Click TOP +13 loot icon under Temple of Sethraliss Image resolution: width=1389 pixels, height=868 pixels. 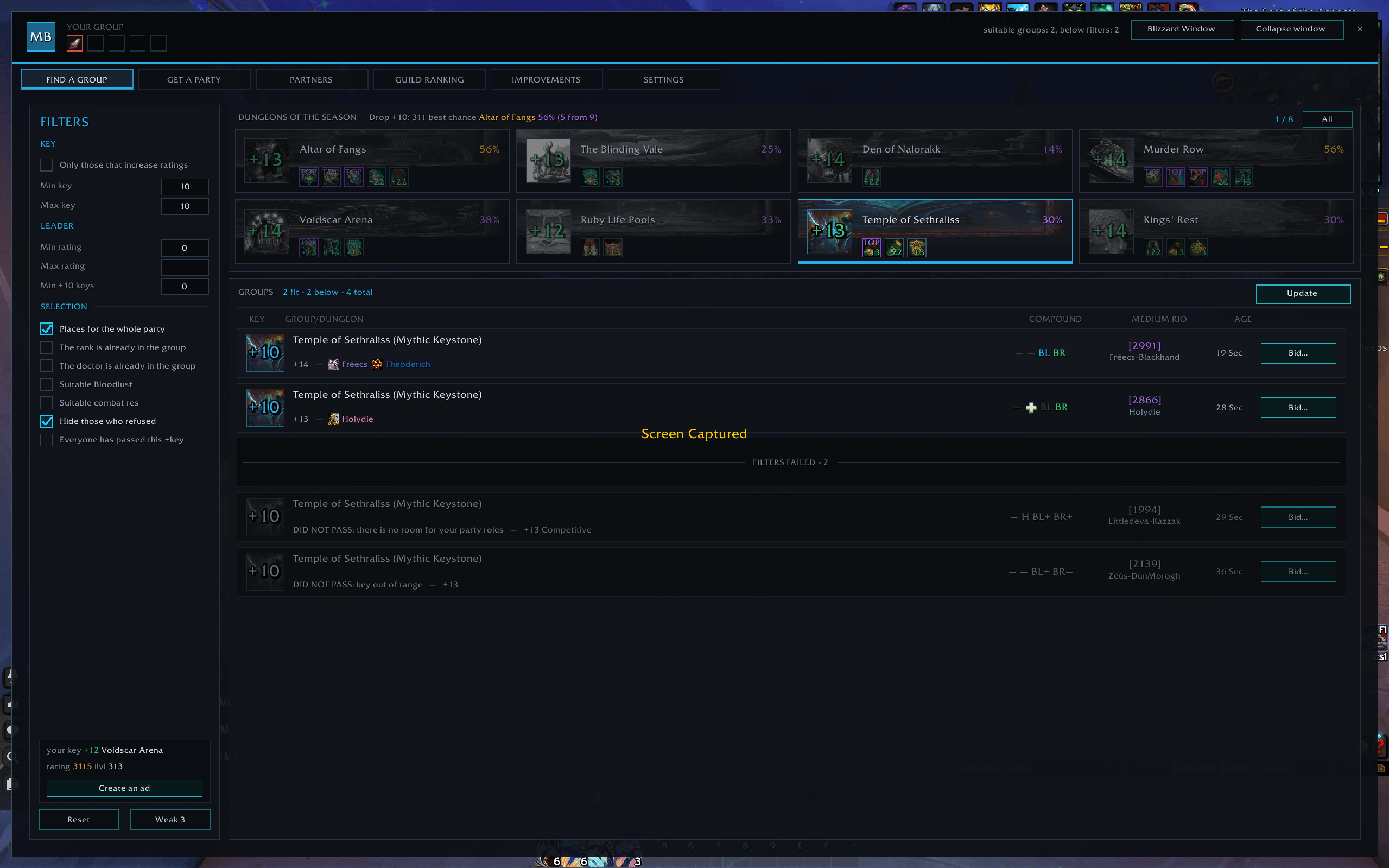click(x=871, y=248)
